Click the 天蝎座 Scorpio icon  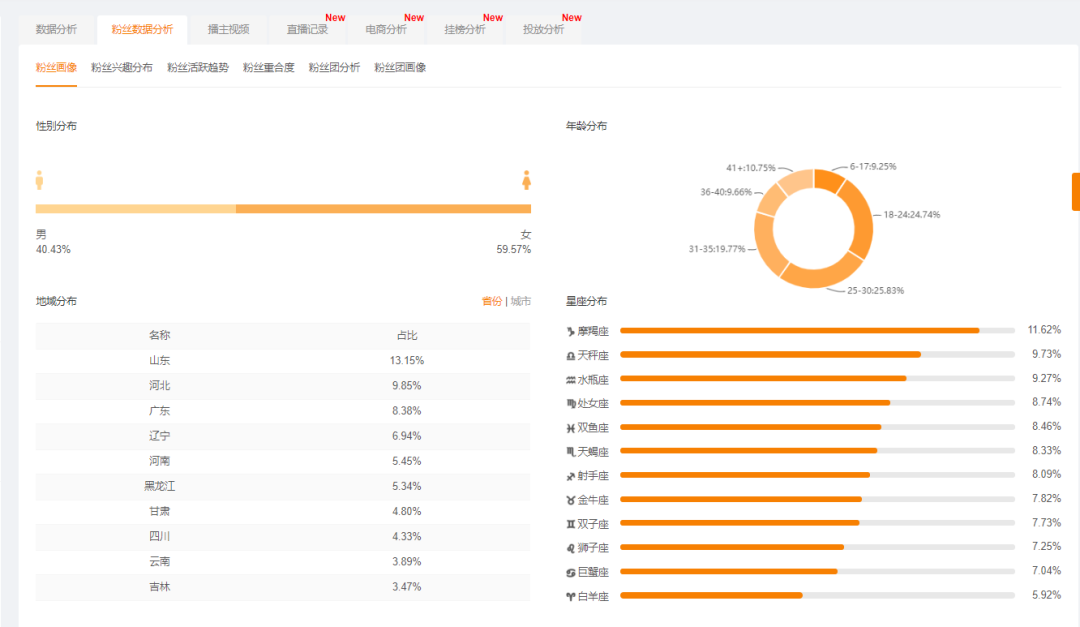click(x=570, y=452)
